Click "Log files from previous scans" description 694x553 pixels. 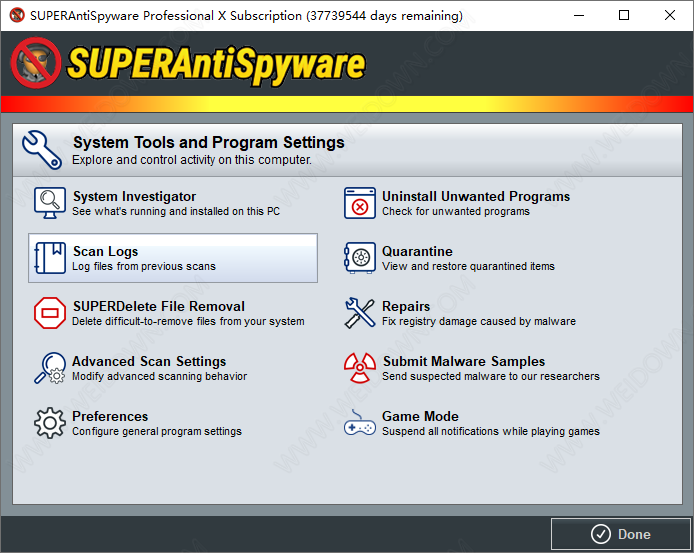pyautogui.click(x=144, y=266)
